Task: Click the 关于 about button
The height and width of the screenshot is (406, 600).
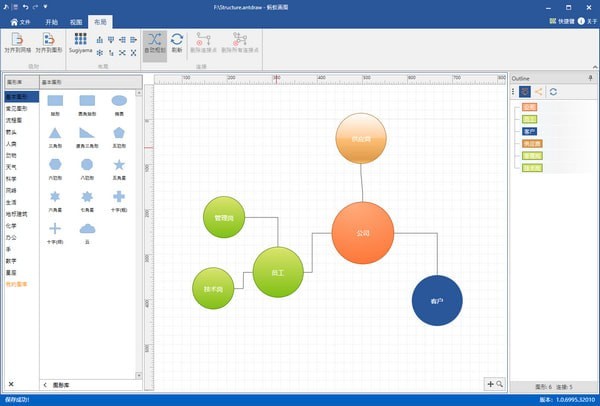Action: [x=584, y=21]
